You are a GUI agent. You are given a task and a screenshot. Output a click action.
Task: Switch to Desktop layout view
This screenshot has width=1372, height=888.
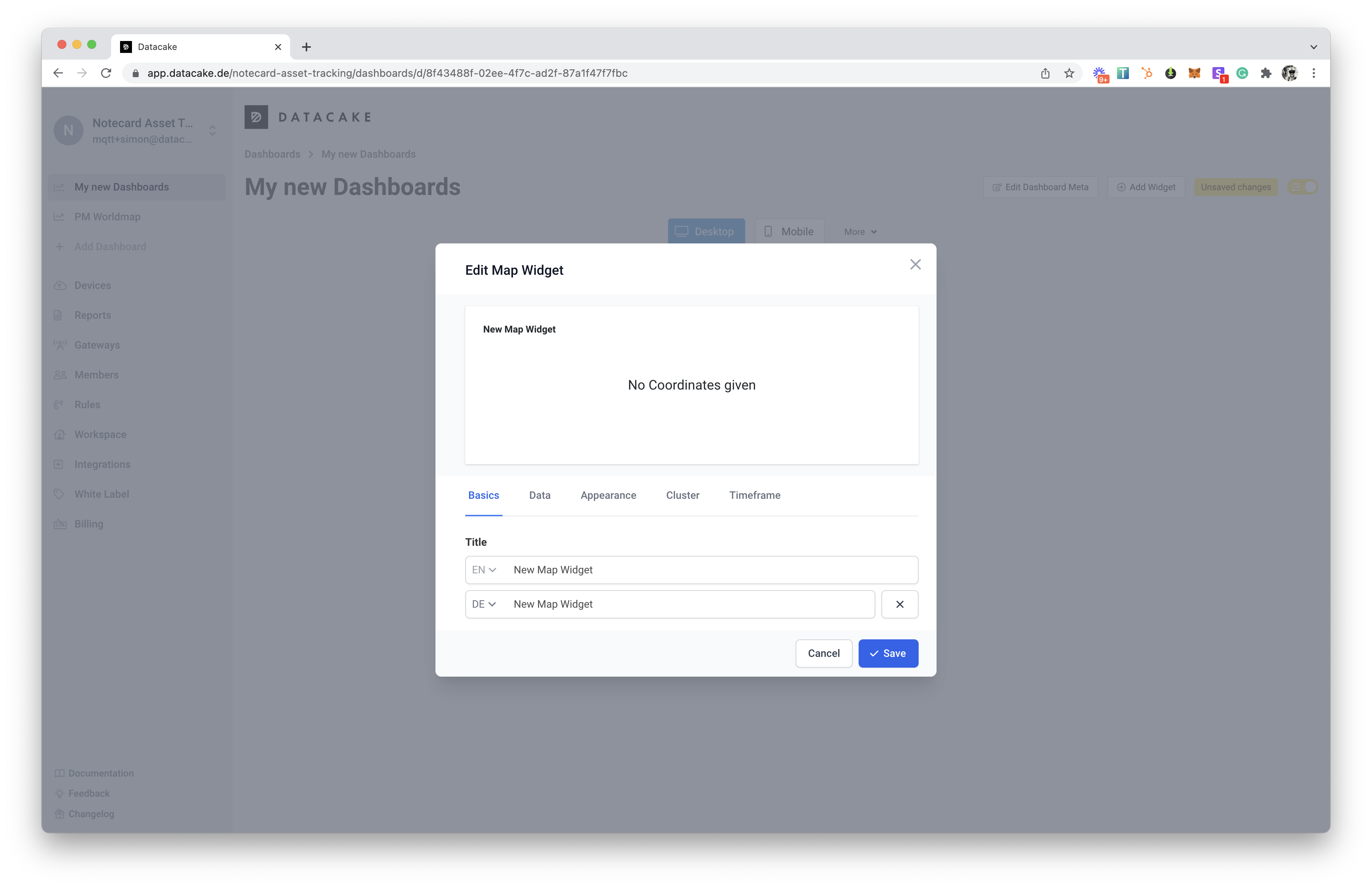706,231
